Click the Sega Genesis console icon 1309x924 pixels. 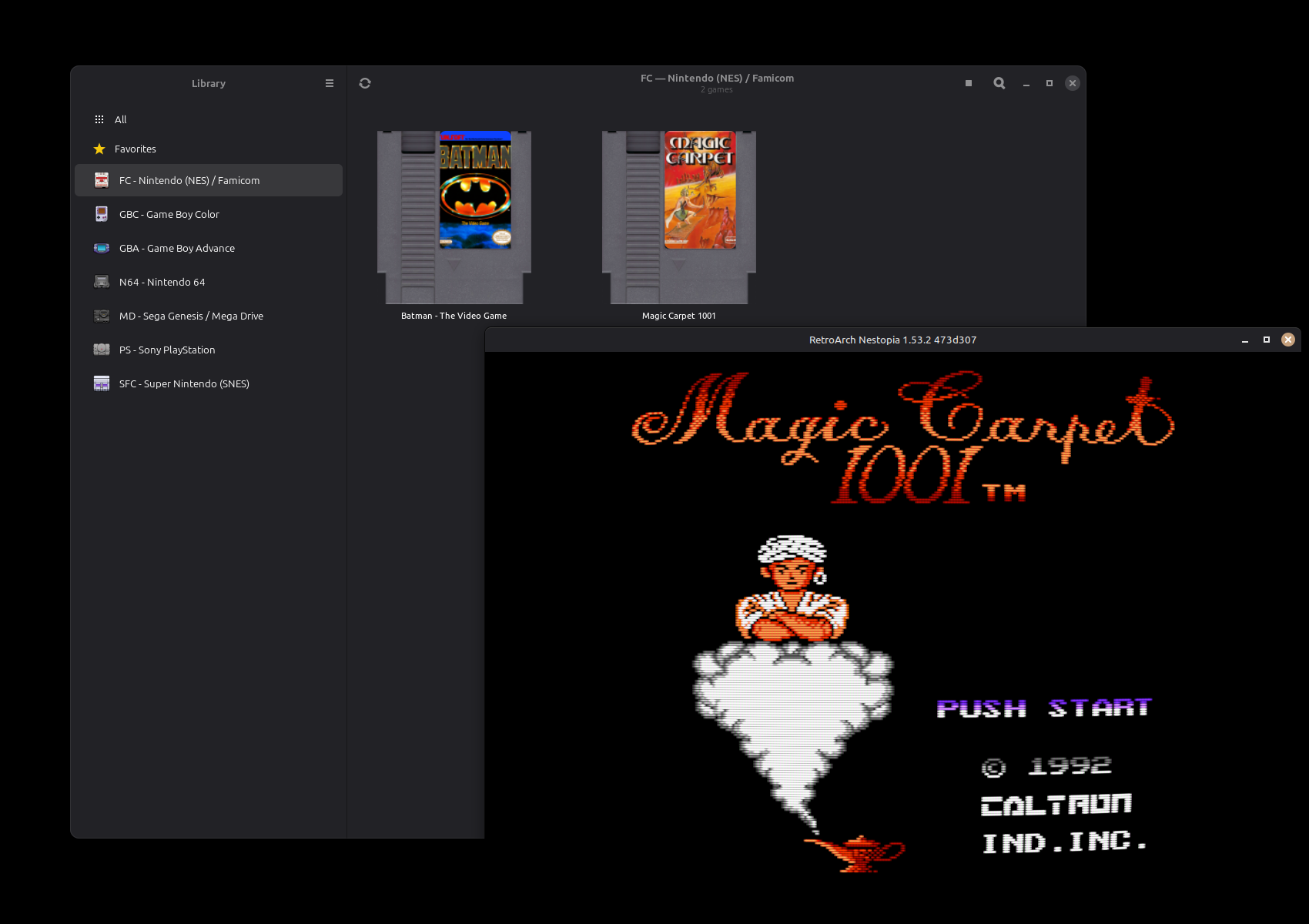click(x=102, y=316)
